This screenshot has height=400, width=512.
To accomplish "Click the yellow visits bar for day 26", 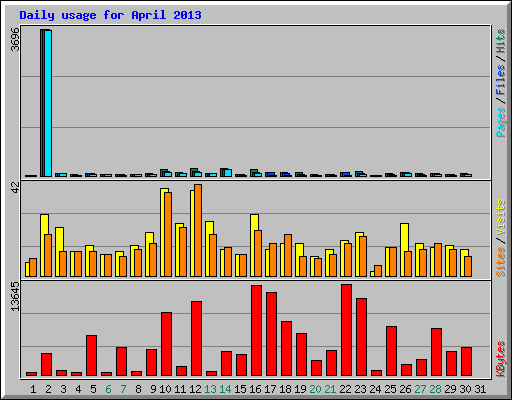I will coord(403,250).
